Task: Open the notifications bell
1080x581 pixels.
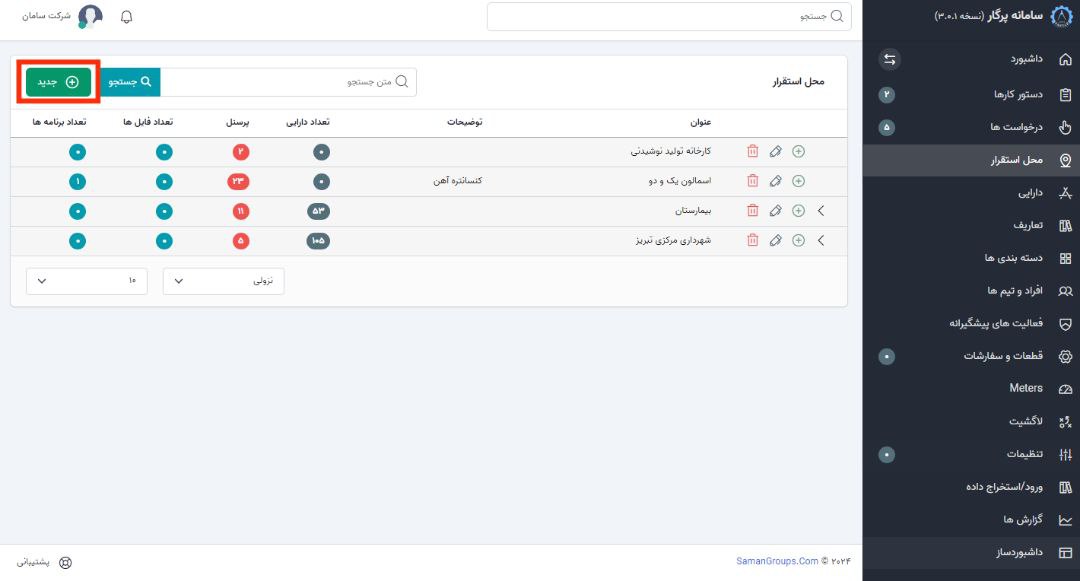Action: [x=126, y=17]
